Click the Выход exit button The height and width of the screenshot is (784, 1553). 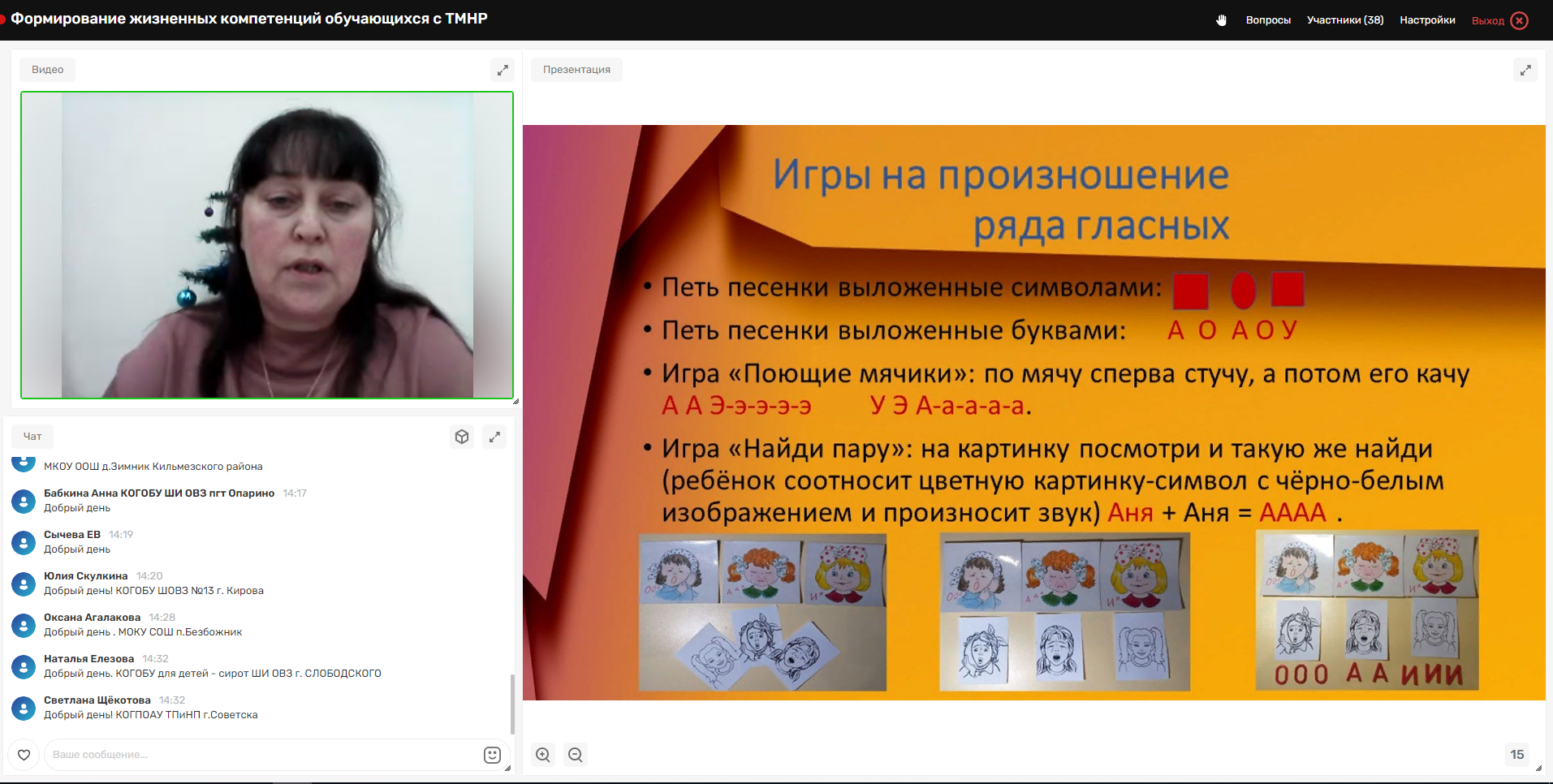(1499, 20)
